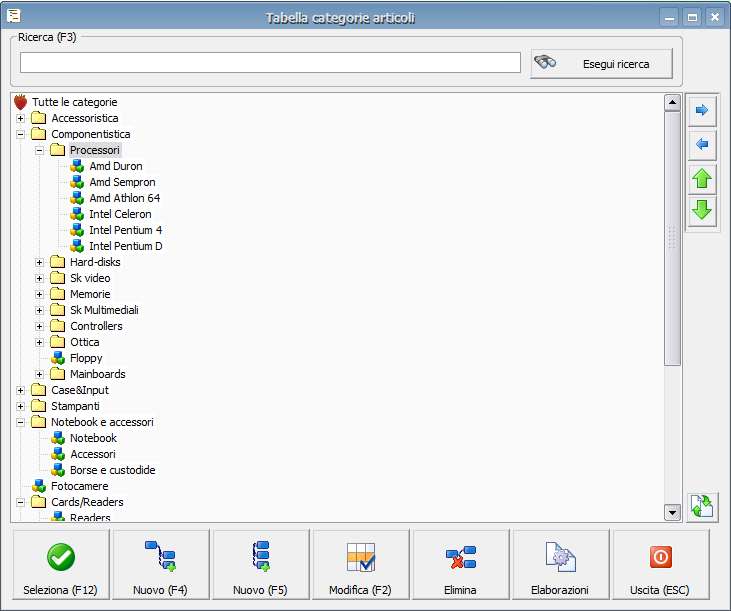The image size is (731, 611).
Task: Click the Amd Sempron cubes icon
Action: tap(77, 182)
